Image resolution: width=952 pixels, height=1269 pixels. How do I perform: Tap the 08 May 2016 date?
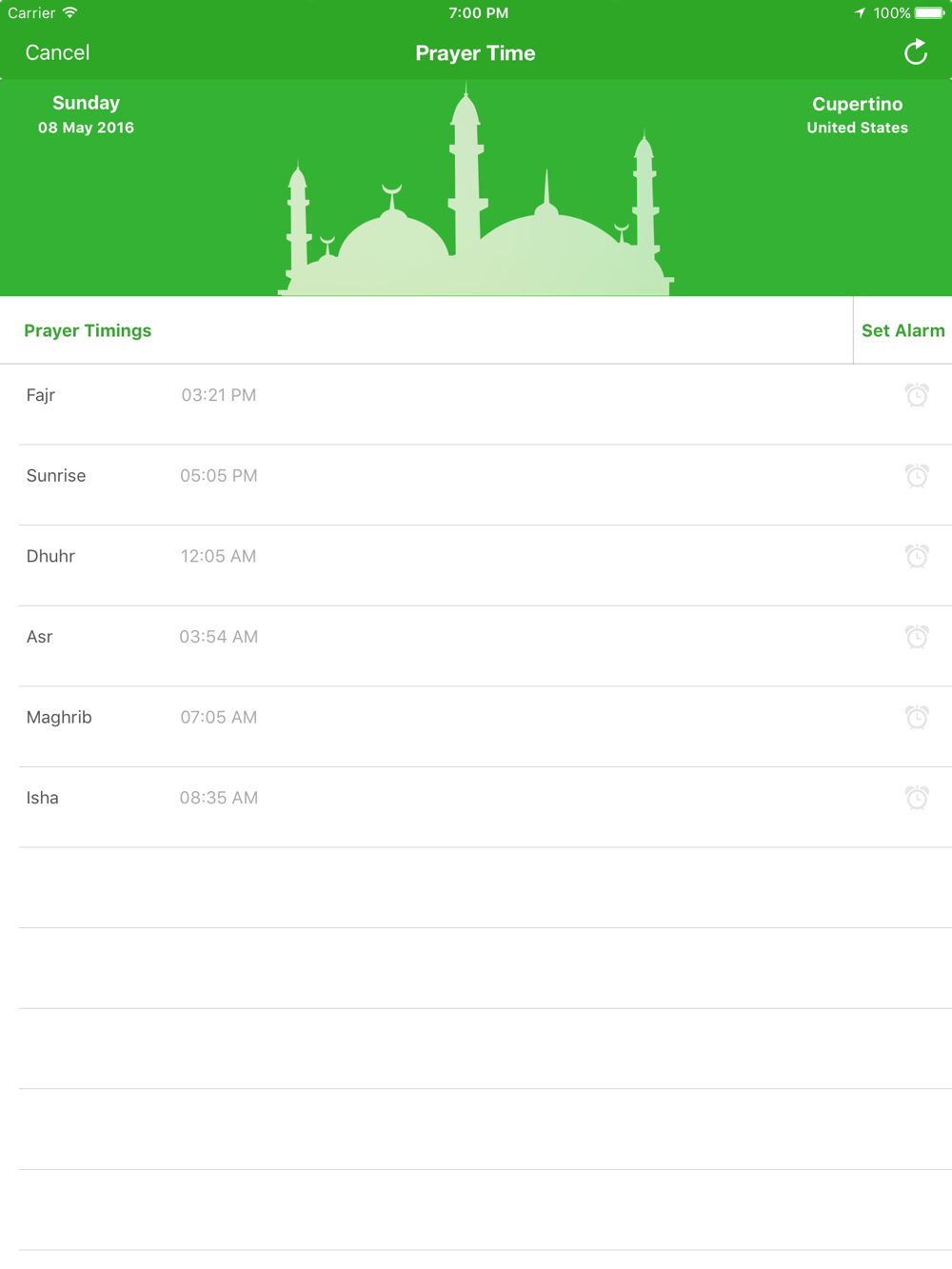86,128
